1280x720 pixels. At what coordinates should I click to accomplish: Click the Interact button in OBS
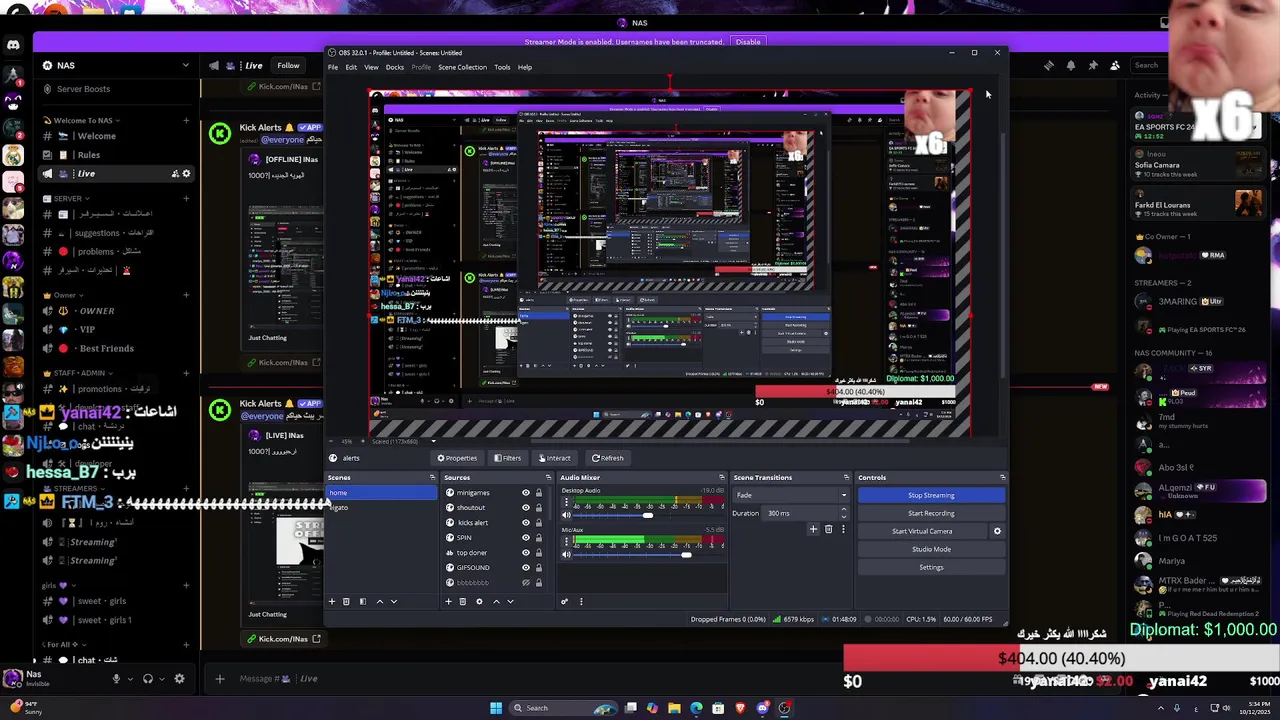click(553, 458)
